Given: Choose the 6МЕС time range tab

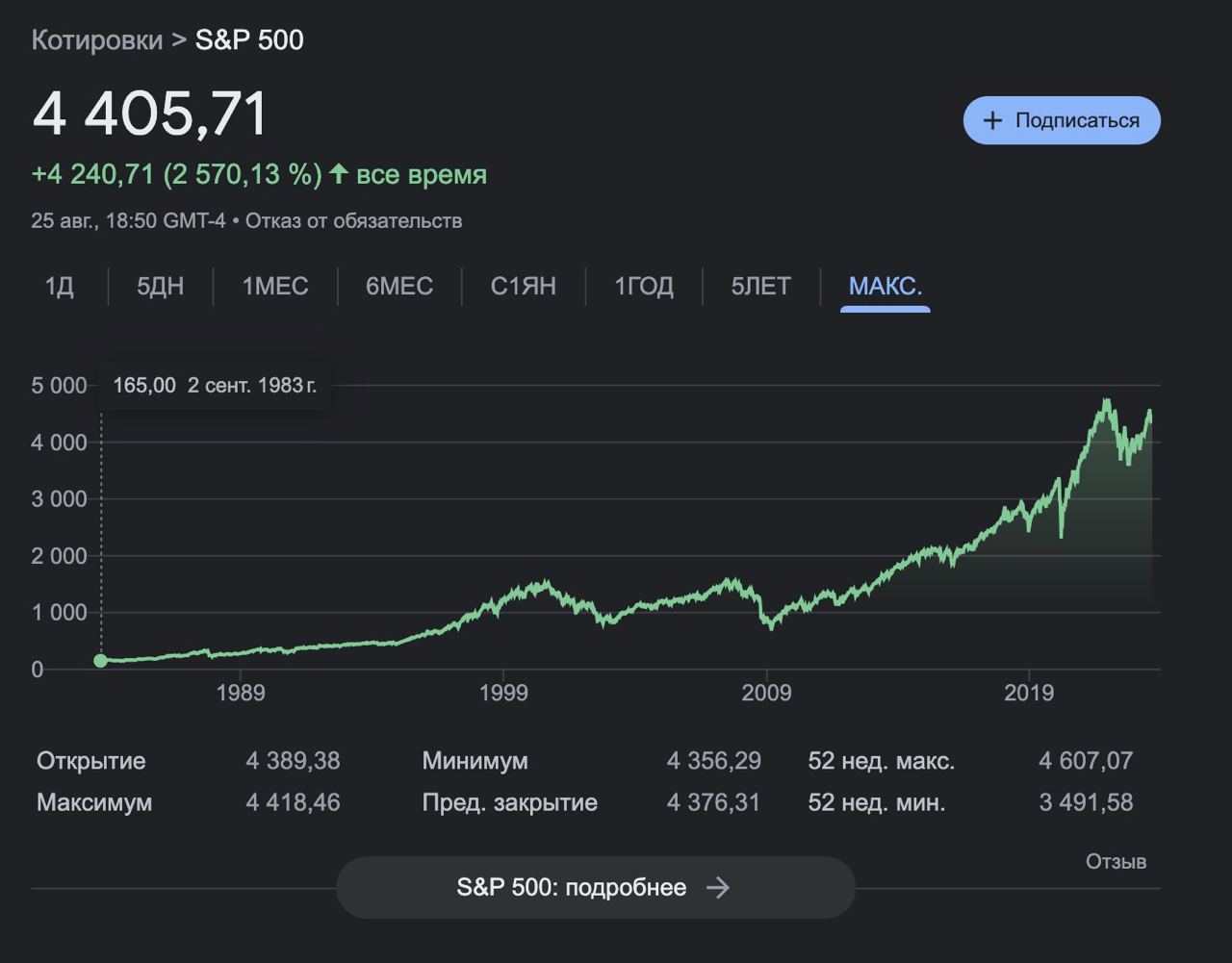Looking at the screenshot, I should tap(399, 287).
